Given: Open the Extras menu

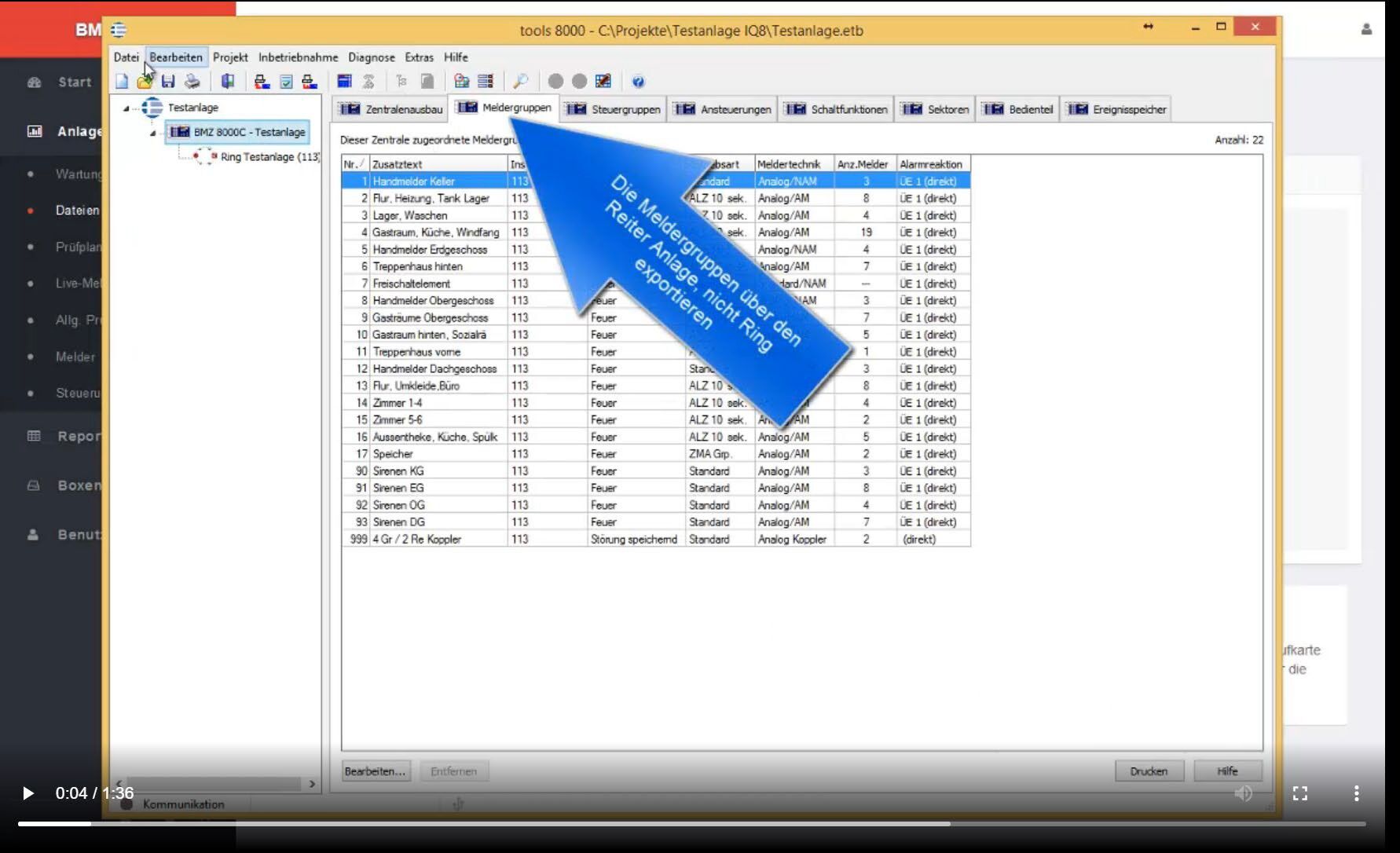Looking at the screenshot, I should (x=419, y=57).
